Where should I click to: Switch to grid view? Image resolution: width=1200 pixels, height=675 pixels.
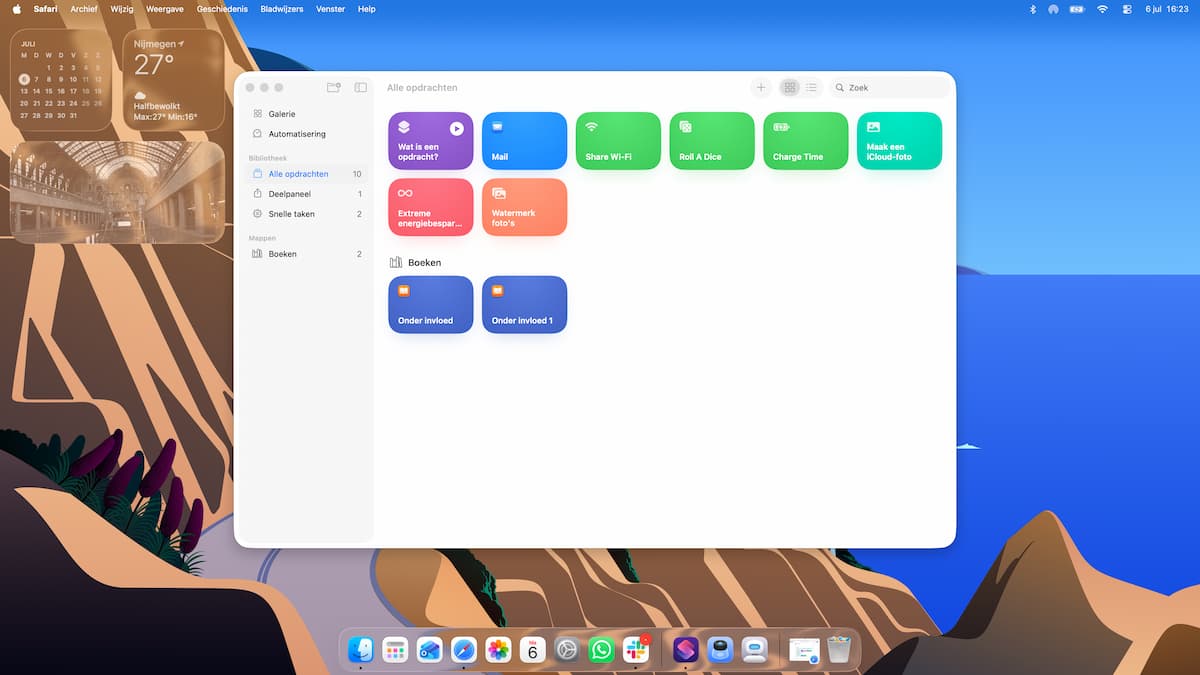click(x=790, y=88)
